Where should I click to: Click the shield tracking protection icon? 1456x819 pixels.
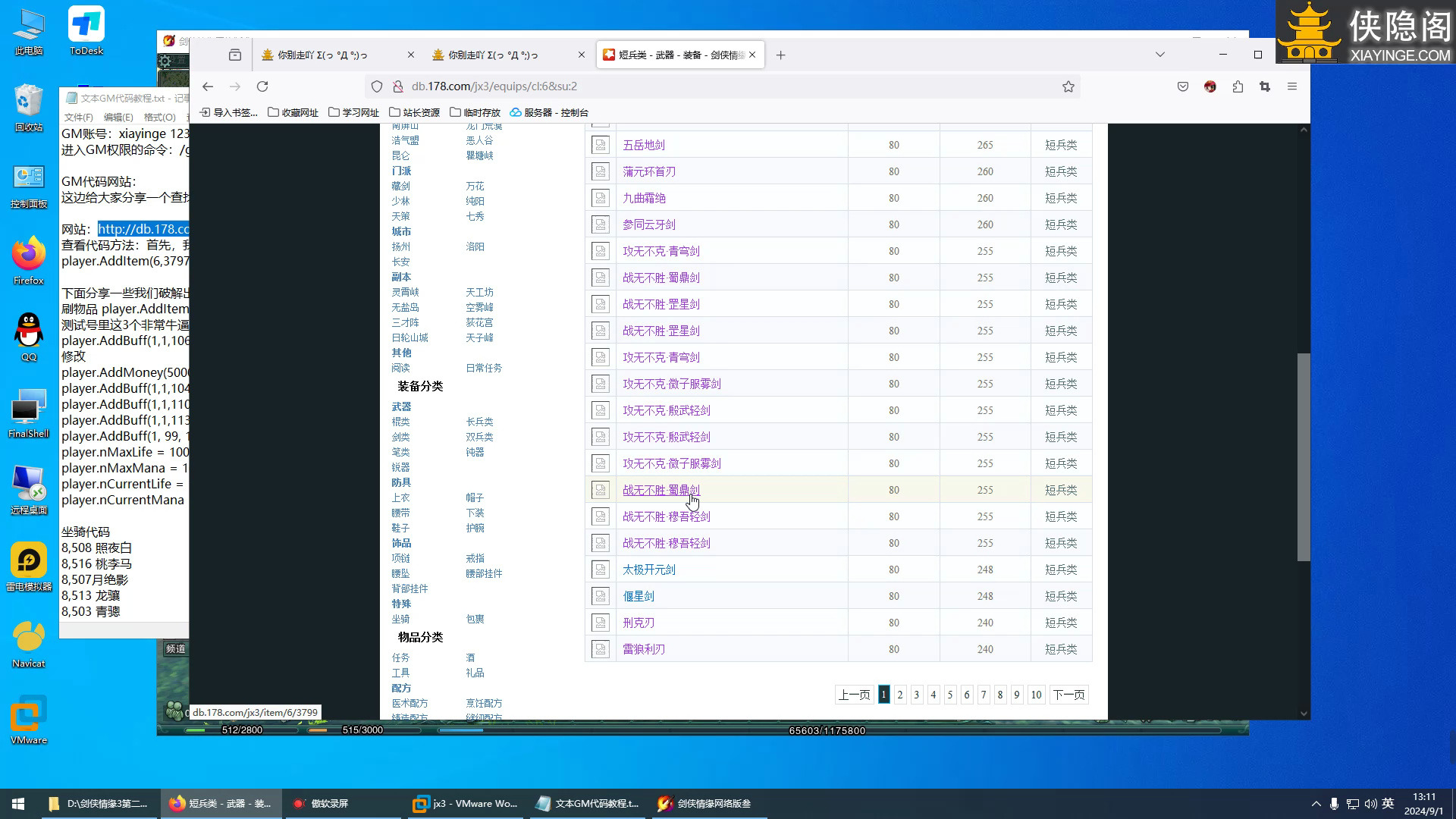(377, 86)
